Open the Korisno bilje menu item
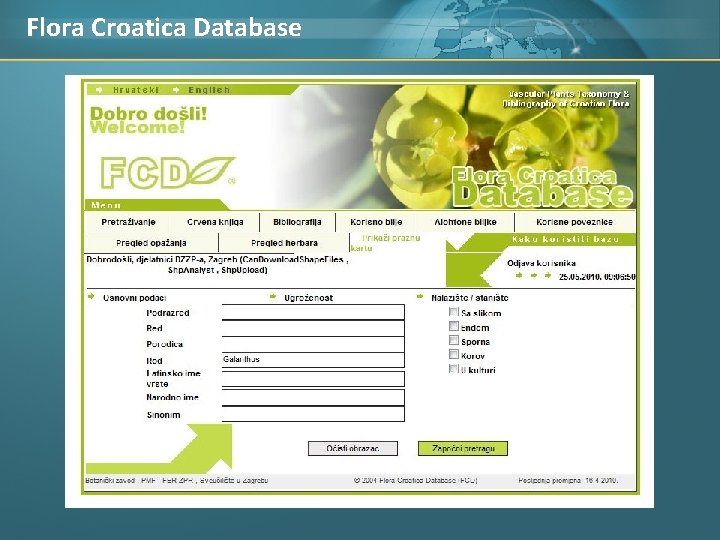Viewport: 720px width, 540px height. 376,222
